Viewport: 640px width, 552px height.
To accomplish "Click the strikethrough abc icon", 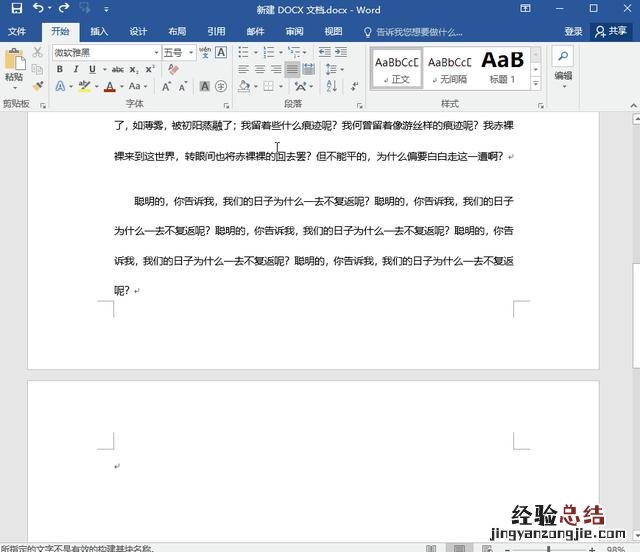I will pyautogui.click(x=118, y=69).
